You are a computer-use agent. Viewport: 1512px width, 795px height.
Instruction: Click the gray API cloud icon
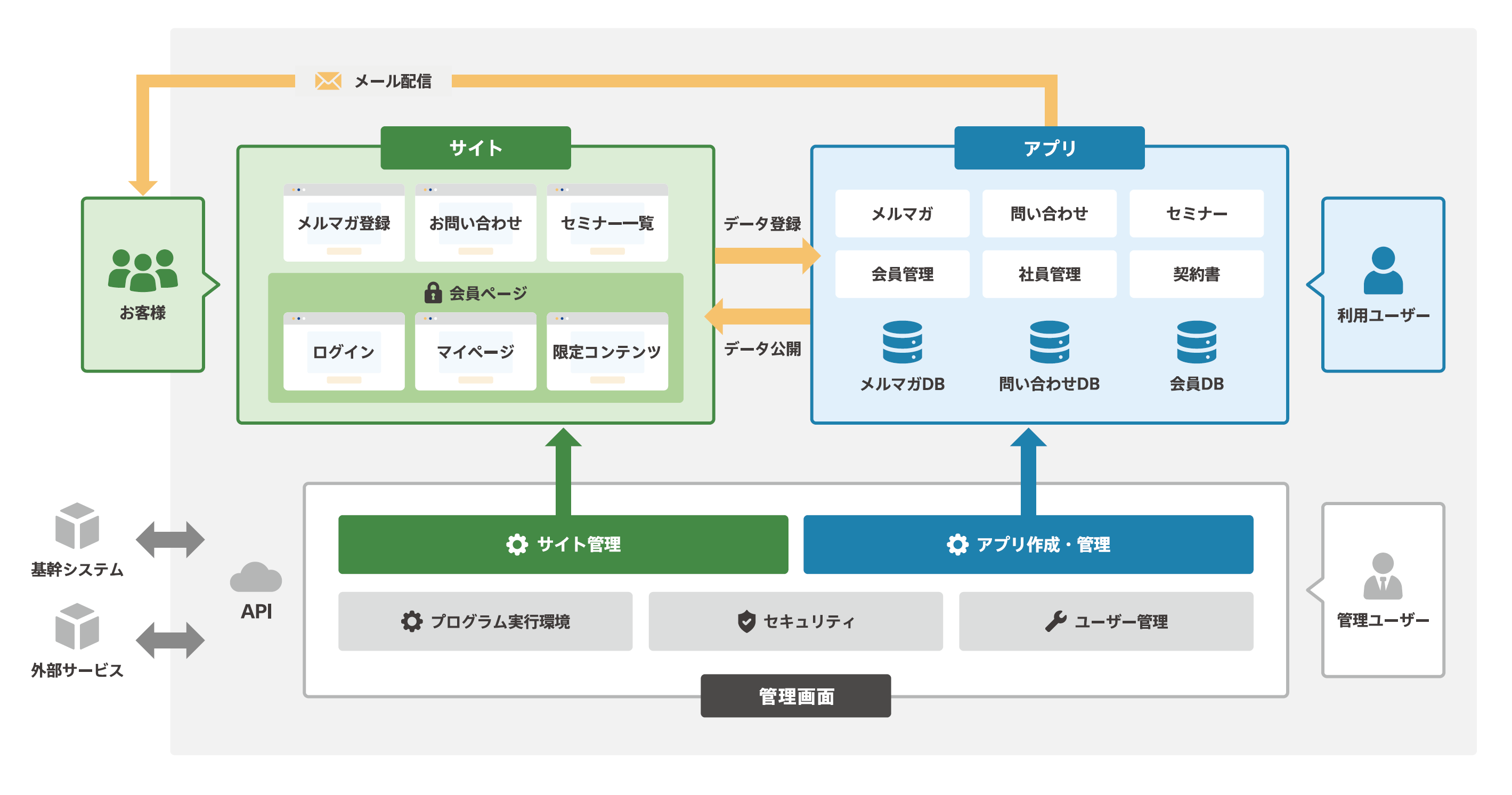256,577
